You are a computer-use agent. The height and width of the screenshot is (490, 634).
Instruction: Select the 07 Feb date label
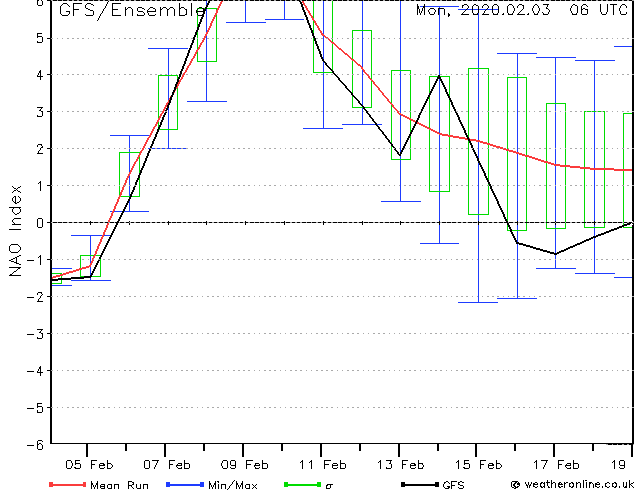coord(167,465)
